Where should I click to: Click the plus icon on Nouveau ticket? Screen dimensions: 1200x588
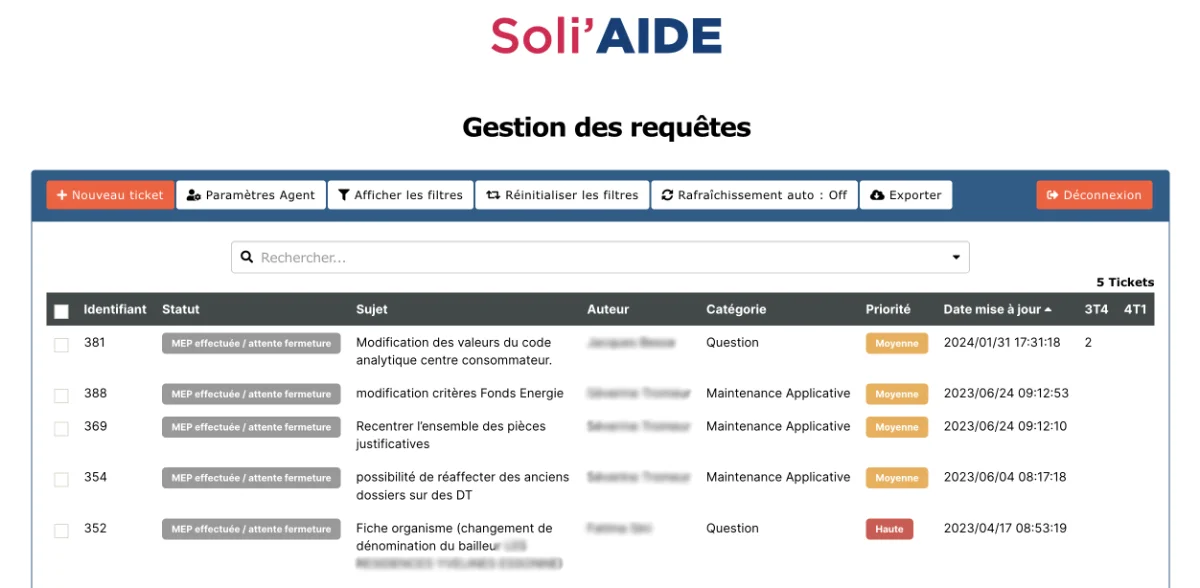click(61, 195)
